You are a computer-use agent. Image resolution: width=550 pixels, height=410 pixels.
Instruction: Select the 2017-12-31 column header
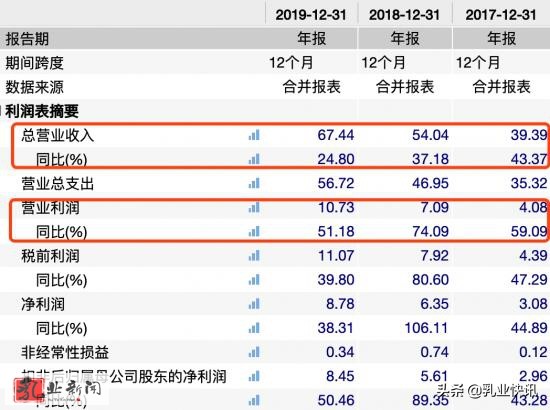point(501,15)
